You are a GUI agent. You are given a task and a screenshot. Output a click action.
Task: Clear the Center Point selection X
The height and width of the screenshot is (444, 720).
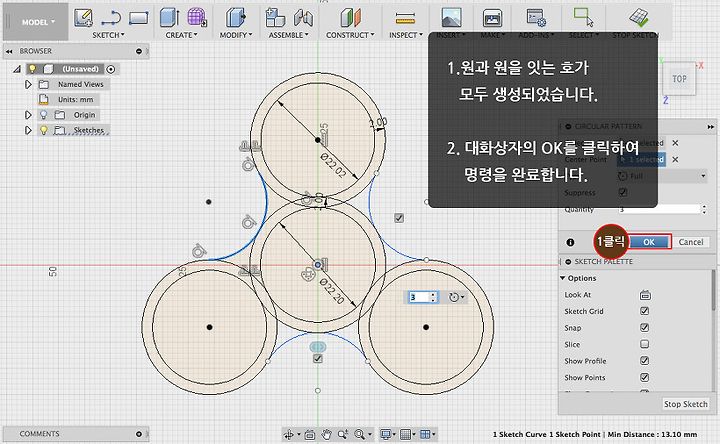click(x=675, y=159)
